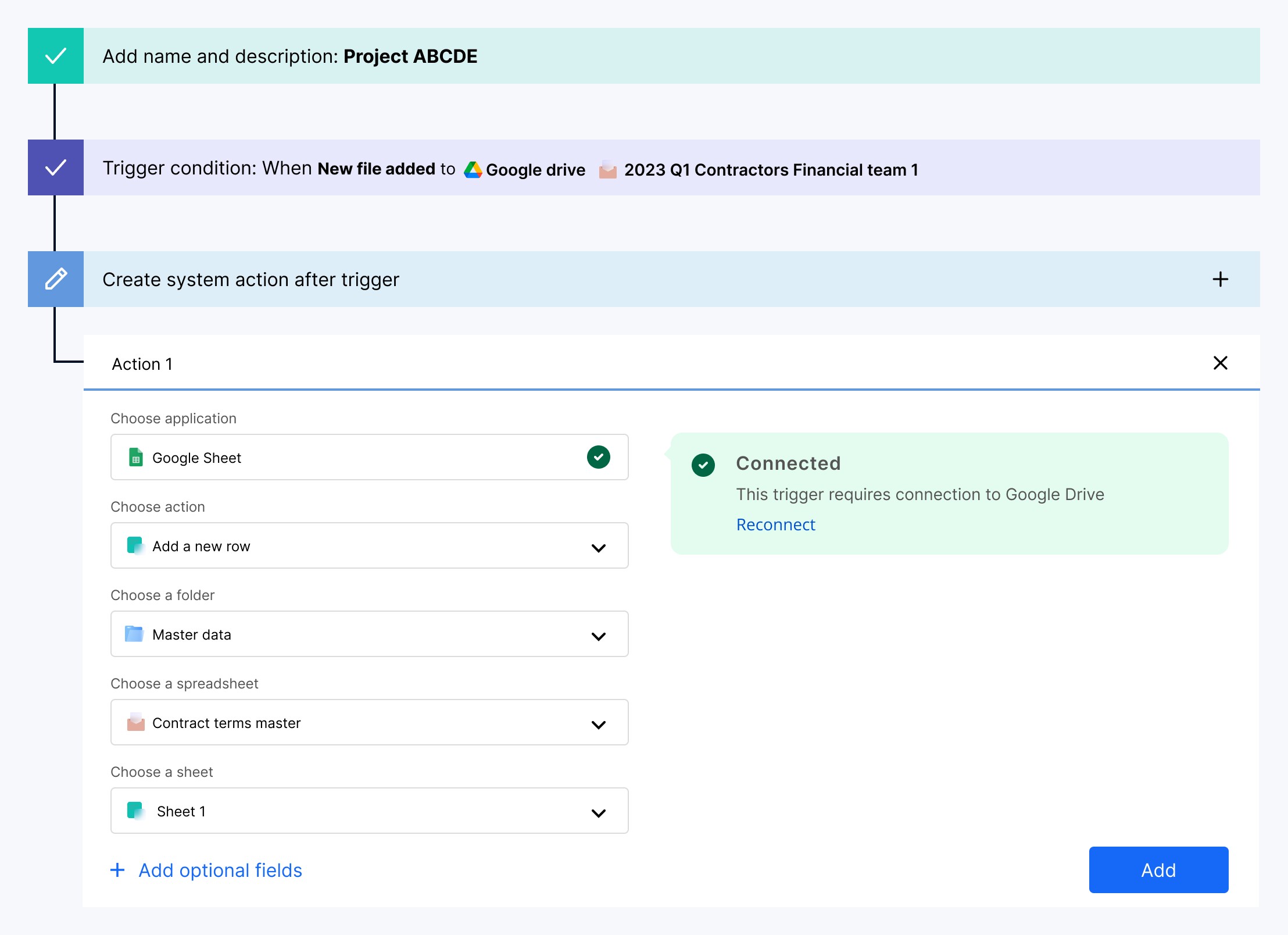Expand the Master data folder dropdown
This screenshot has width=1288, height=935.
point(599,636)
